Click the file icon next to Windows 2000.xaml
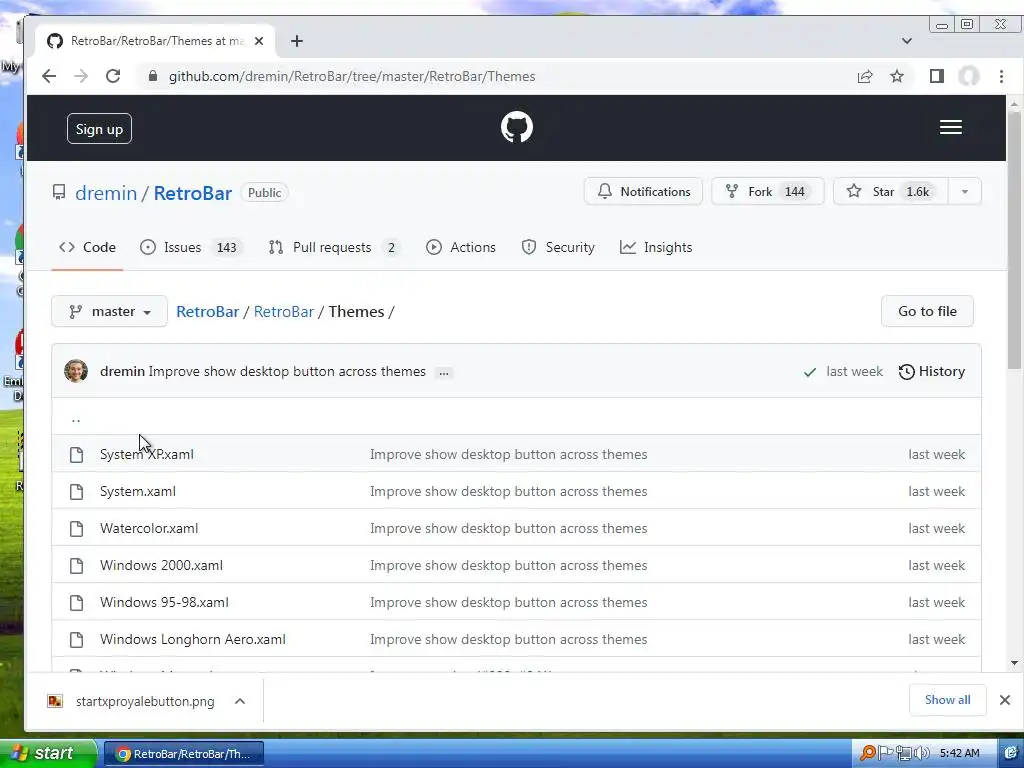 click(76, 566)
